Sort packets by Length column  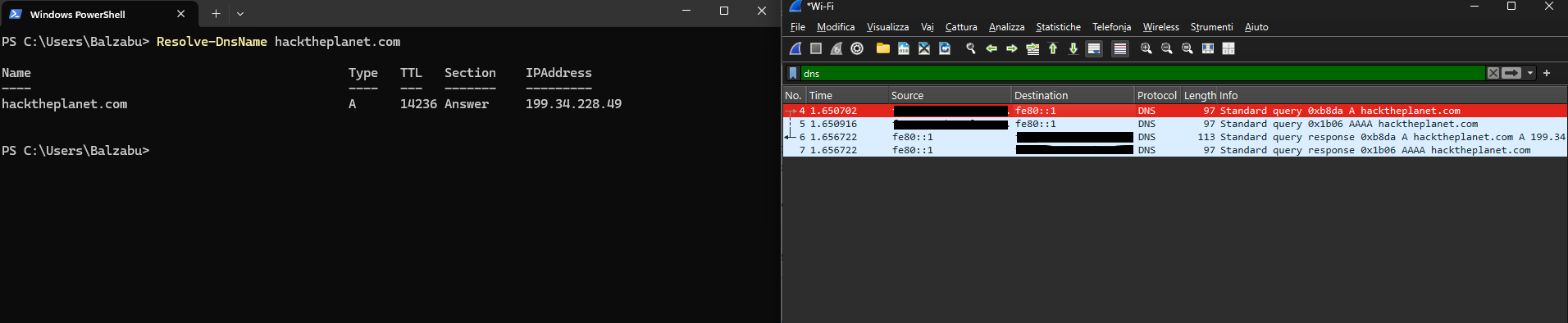[1200, 95]
